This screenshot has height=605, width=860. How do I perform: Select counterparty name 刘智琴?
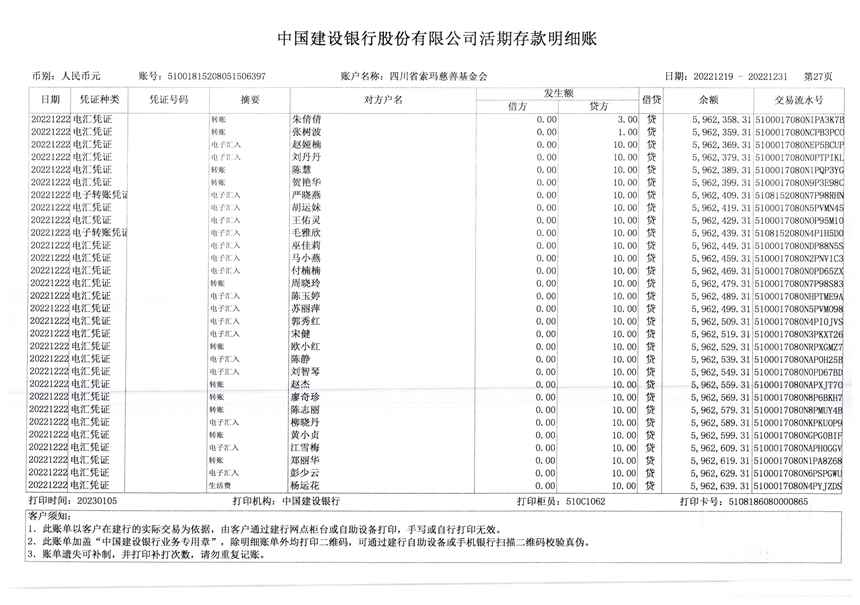[305, 371]
